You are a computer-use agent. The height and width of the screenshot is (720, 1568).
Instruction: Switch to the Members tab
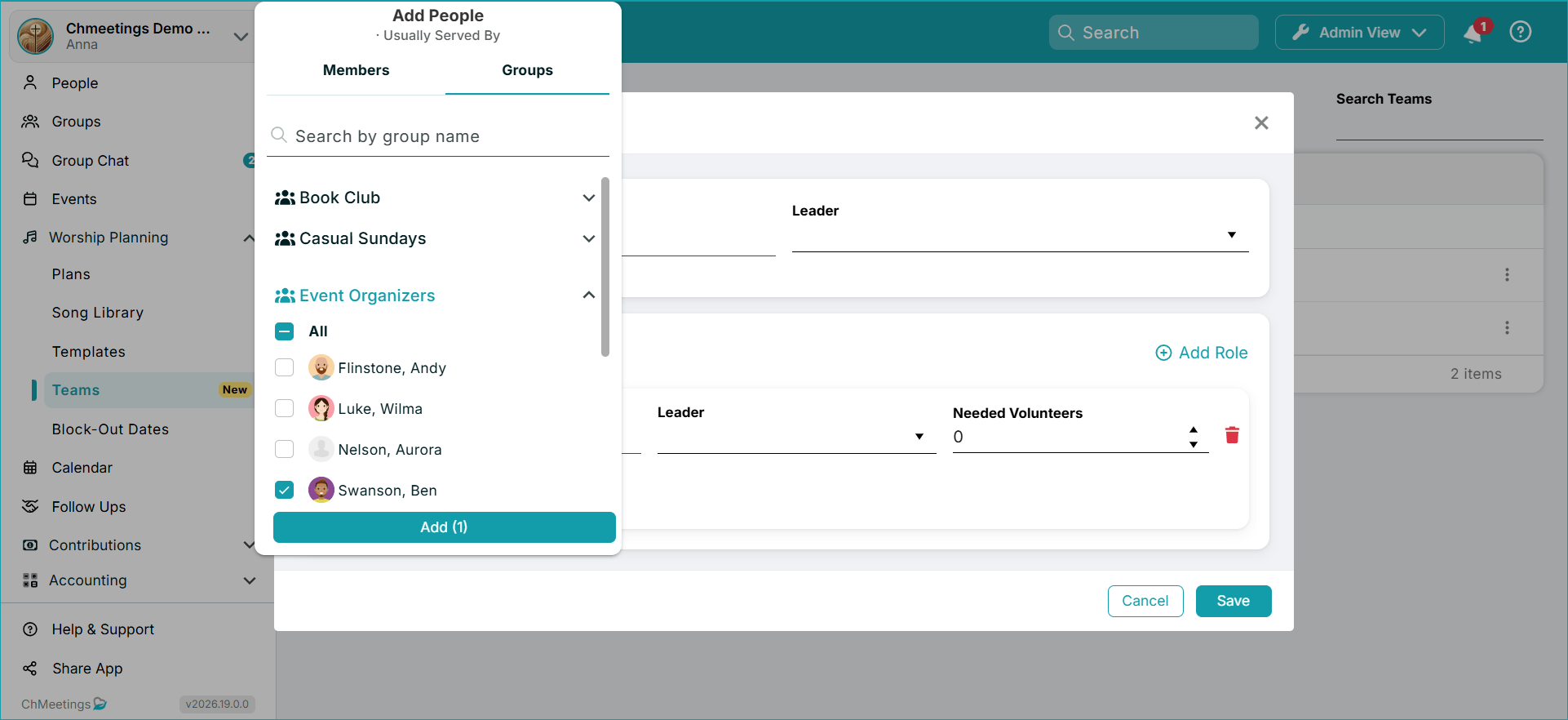(x=357, y=70)
